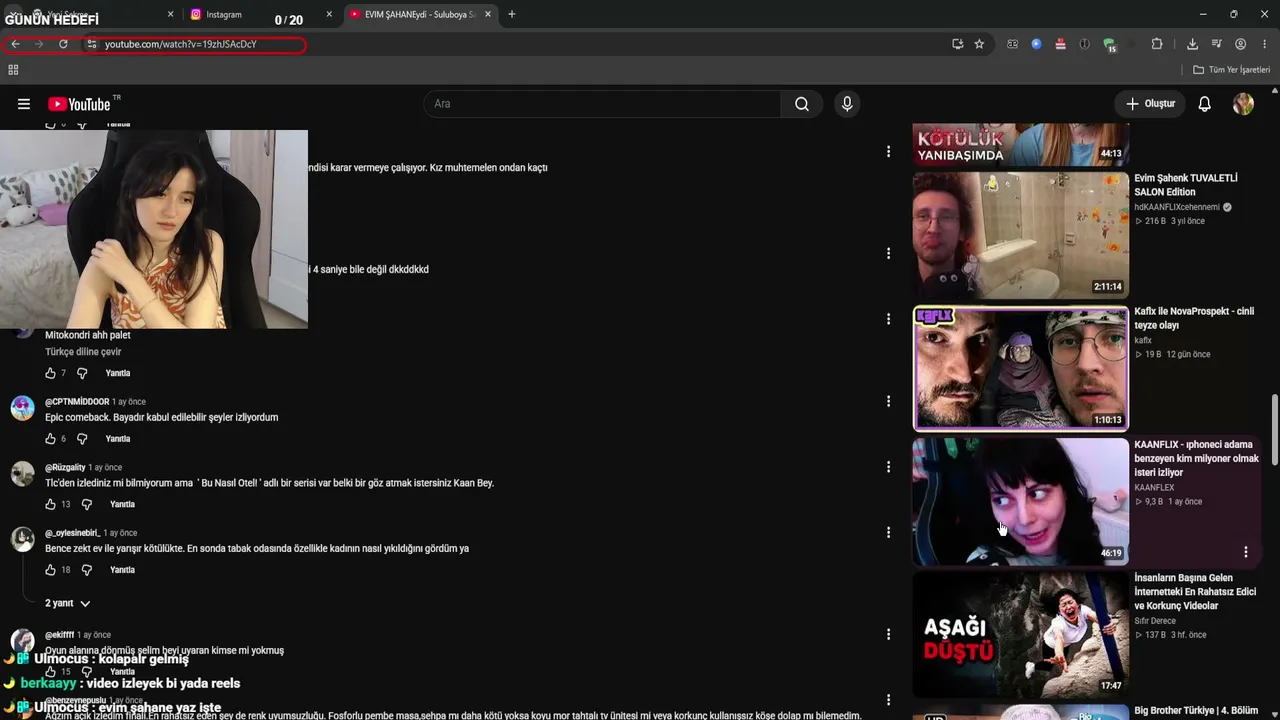The image size is (1280, 720).
Task: Open Big Brother Türkiye 4. Bölüm title
Action: (1196, 711)
